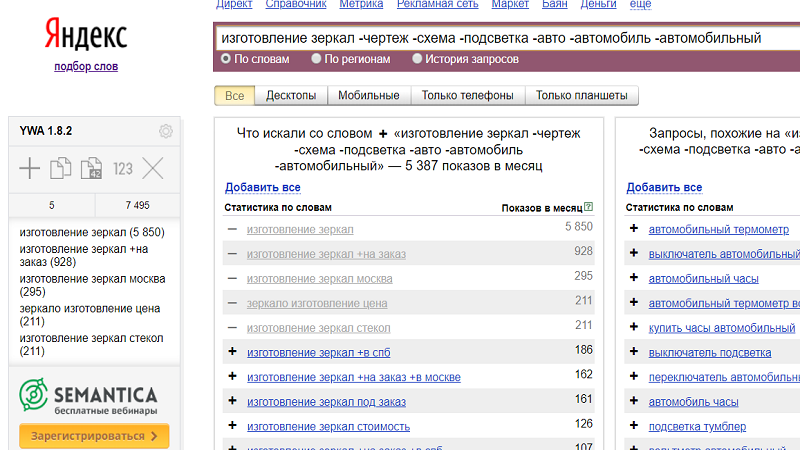
Task: Add 'переключатель автомобильный' with plus icon
Action: [634, 377]
